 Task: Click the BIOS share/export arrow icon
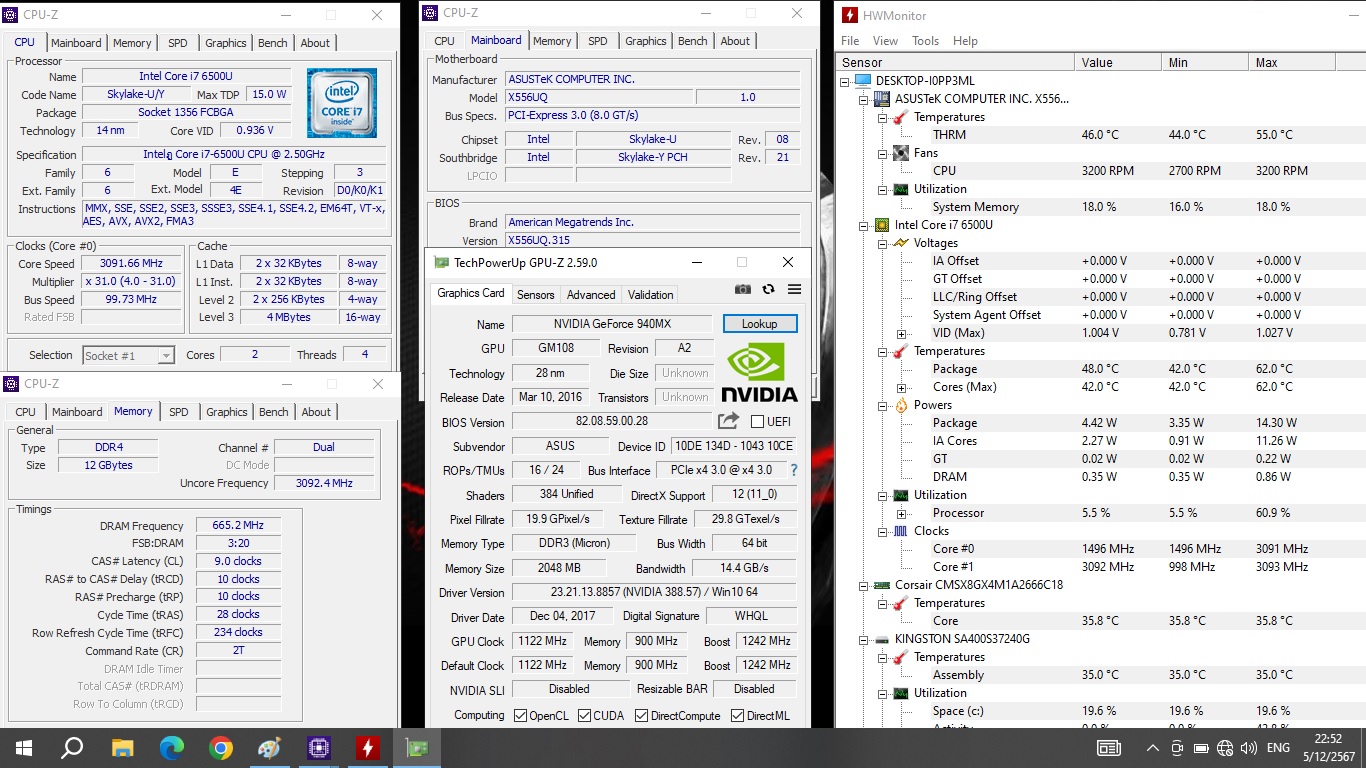tap(728, 421)
